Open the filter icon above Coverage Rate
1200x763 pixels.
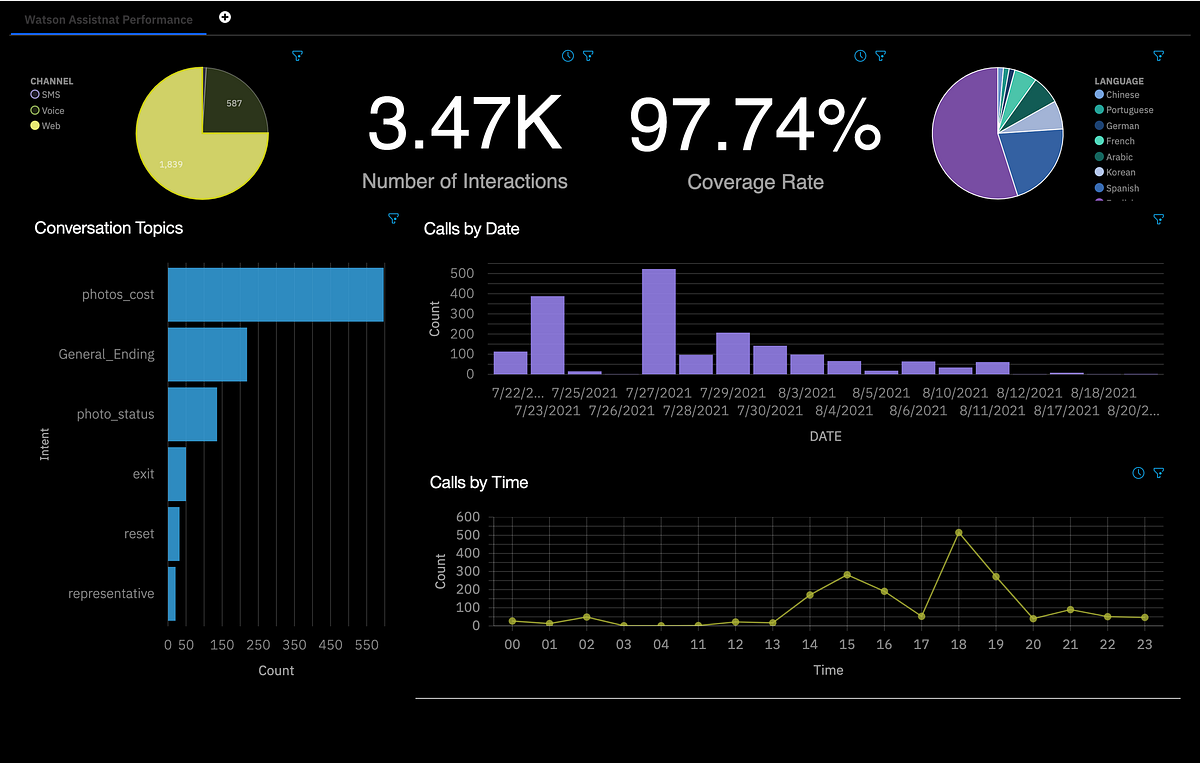(x=880, y=56)
